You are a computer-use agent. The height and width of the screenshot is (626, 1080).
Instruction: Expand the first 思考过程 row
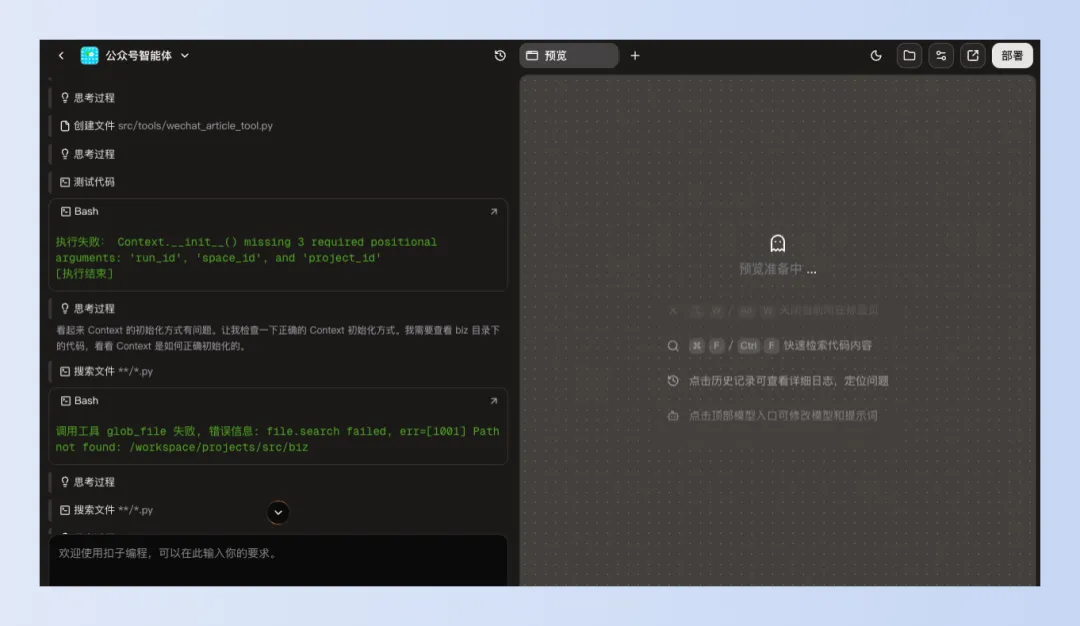click(x=88, y=98)
